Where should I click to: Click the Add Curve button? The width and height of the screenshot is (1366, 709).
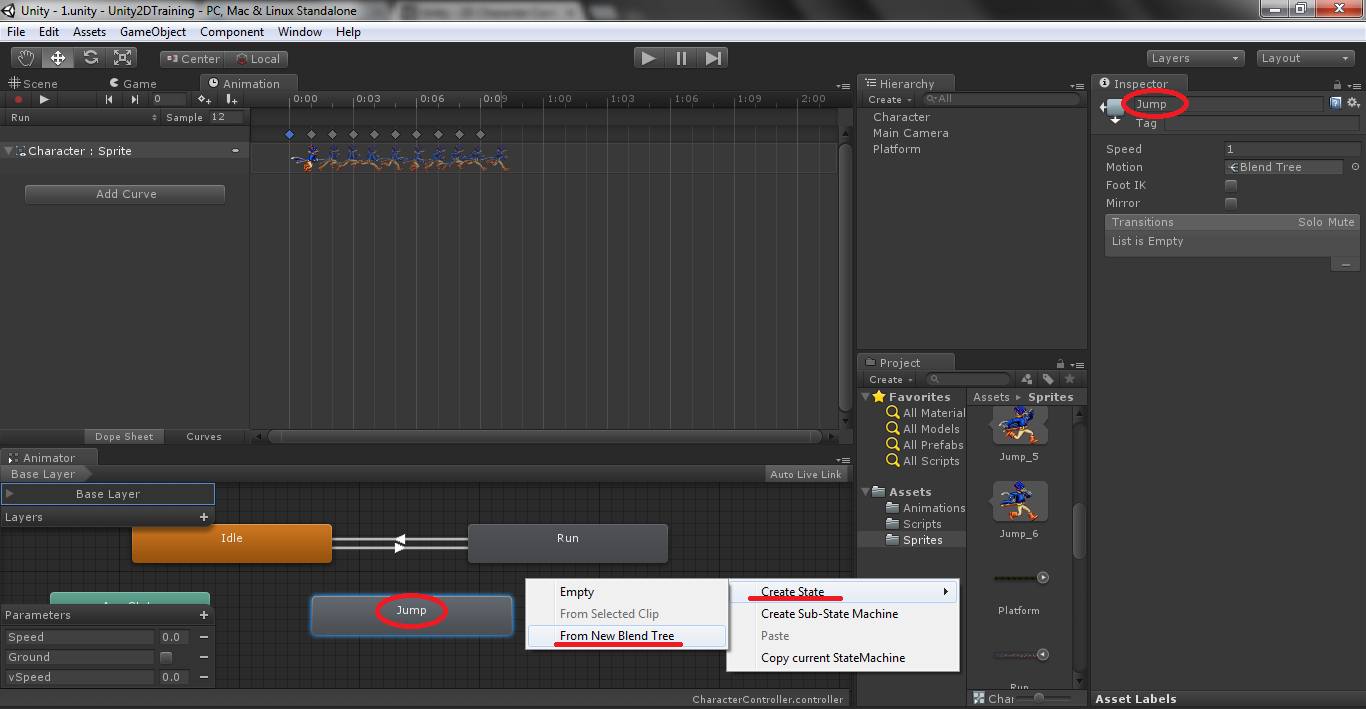125,194
